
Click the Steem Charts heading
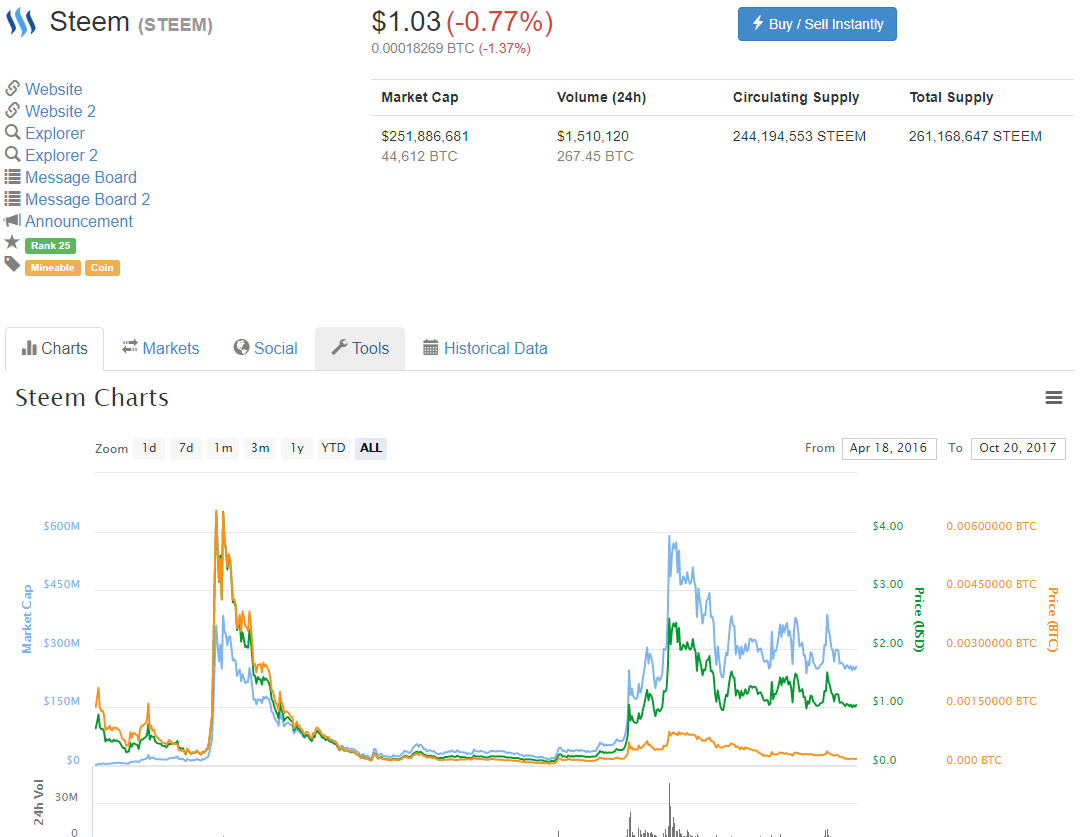(x=92, y=398)
